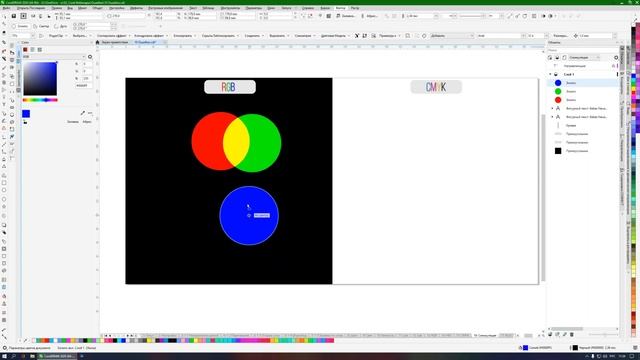The image size is (640, 360).
Task: Click the Выбрать... button
Action: point(79,36)
